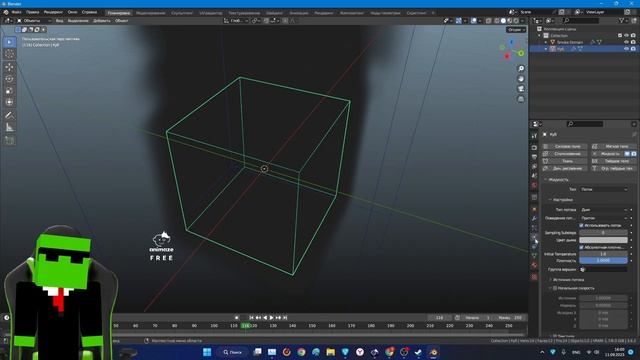Select the Move tool in left toolbar
Image resolution: width=640 pixels, height=360 pixels.
(x=9, y=67)
